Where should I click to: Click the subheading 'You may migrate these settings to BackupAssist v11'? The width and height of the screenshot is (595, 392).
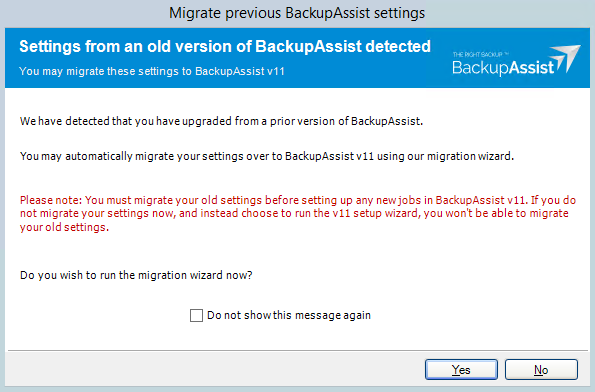[x=152, y=71]
